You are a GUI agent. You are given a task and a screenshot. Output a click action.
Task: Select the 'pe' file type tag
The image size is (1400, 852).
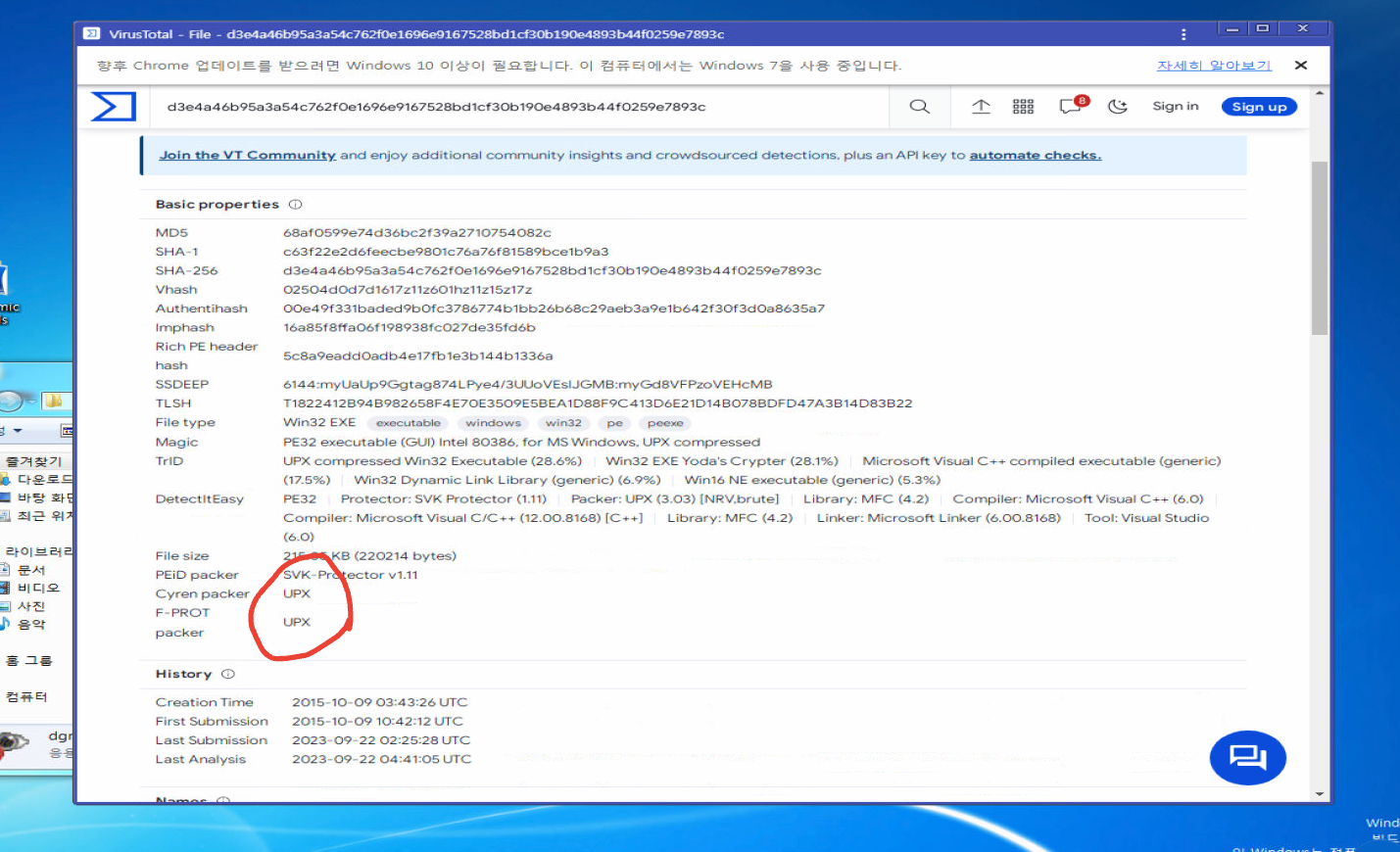[x=614, y=423]
